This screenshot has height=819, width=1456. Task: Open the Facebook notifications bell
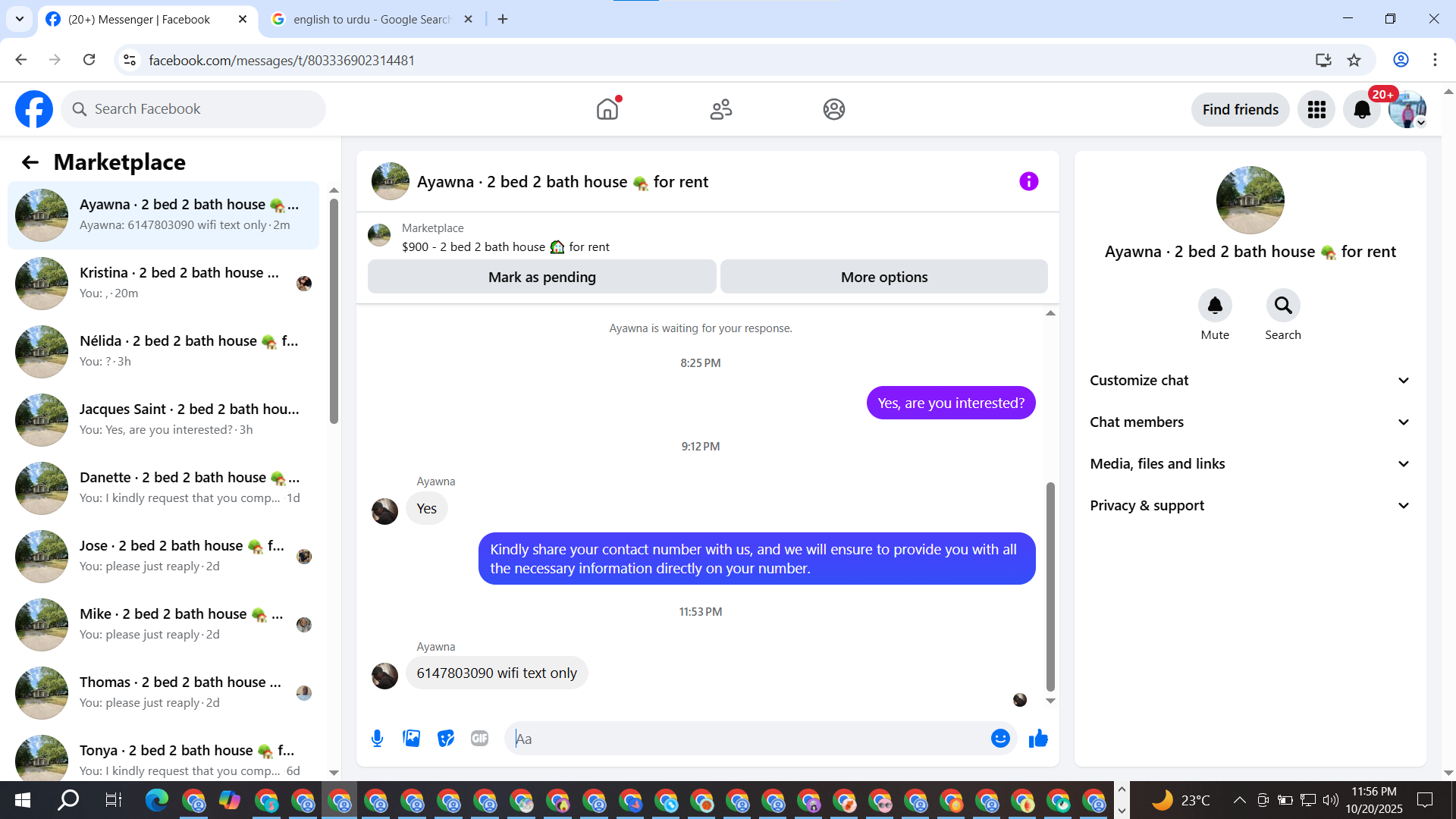(x=1362, y=110)
